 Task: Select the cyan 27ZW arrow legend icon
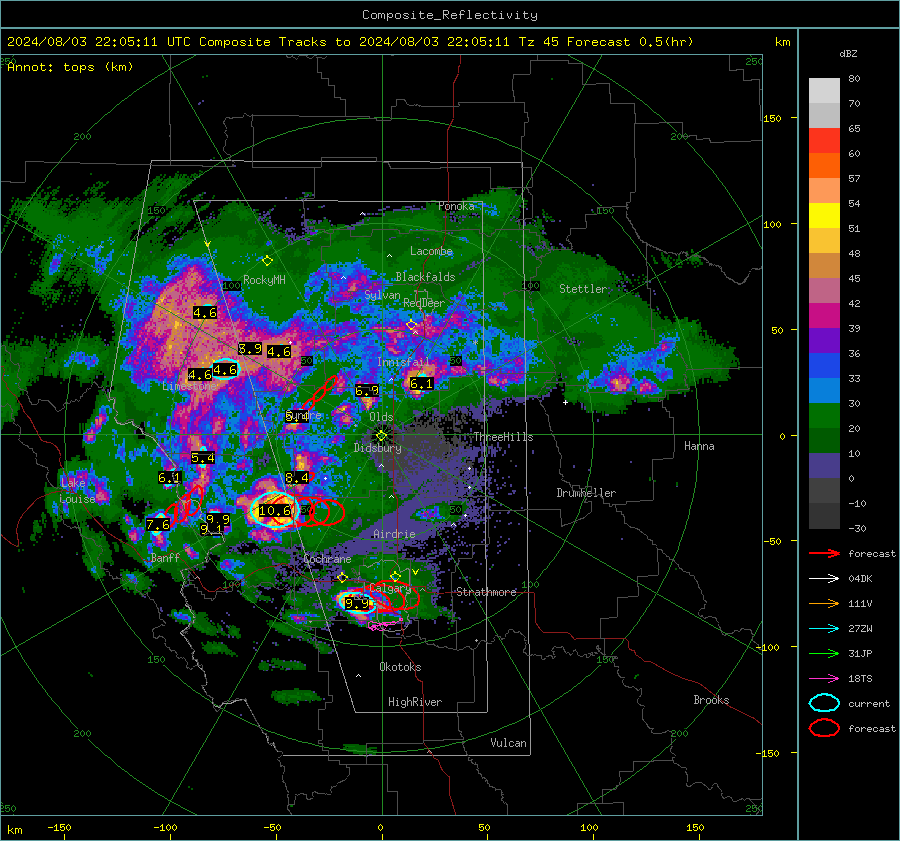(x=824, y=629)
